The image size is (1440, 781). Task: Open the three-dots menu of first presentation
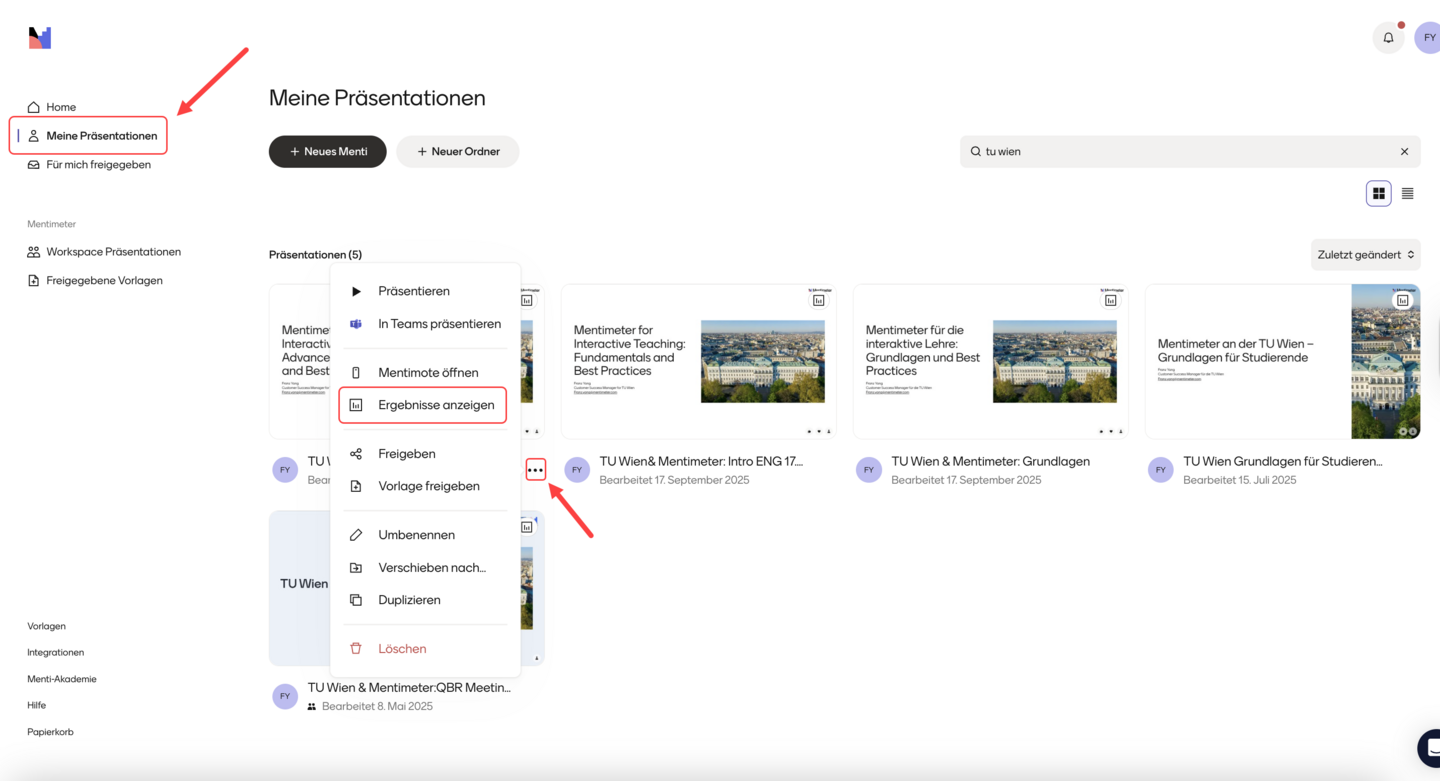pyautogui.click(x=535, y=470)
